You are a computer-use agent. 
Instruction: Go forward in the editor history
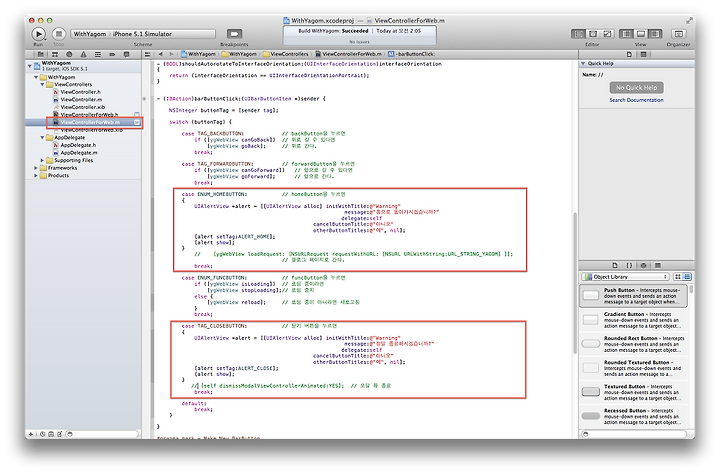tap(171, 54)
